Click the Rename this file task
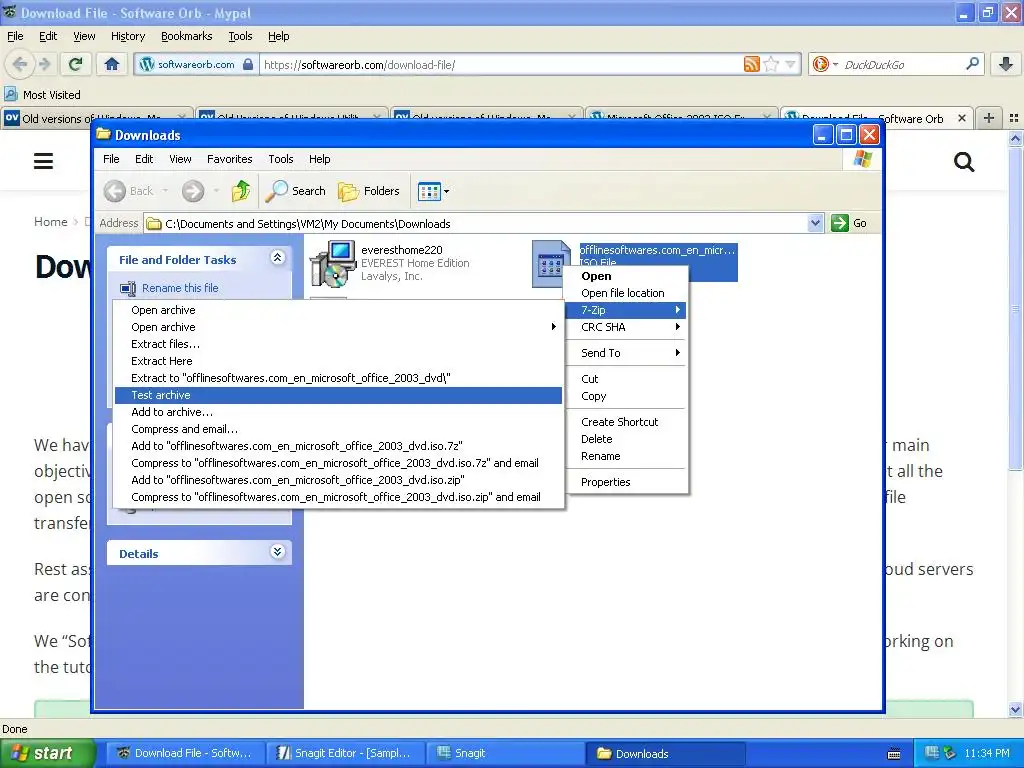This screenshot has height=768, width=1024. (x=180, y=288)
